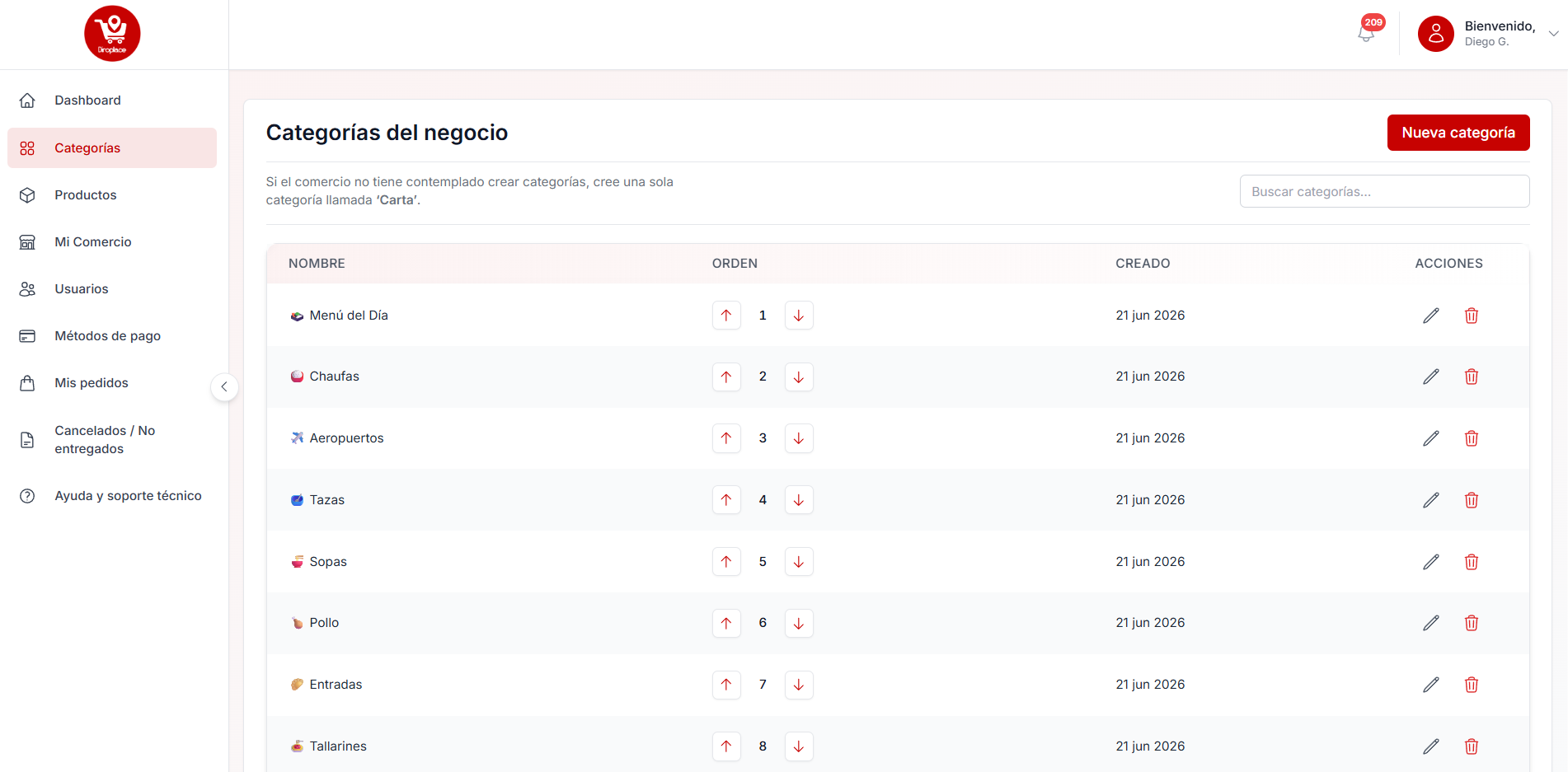The image size is (1568, 772).
Task: Expand the Diego G. user menu
Action: click(1553, 34)
